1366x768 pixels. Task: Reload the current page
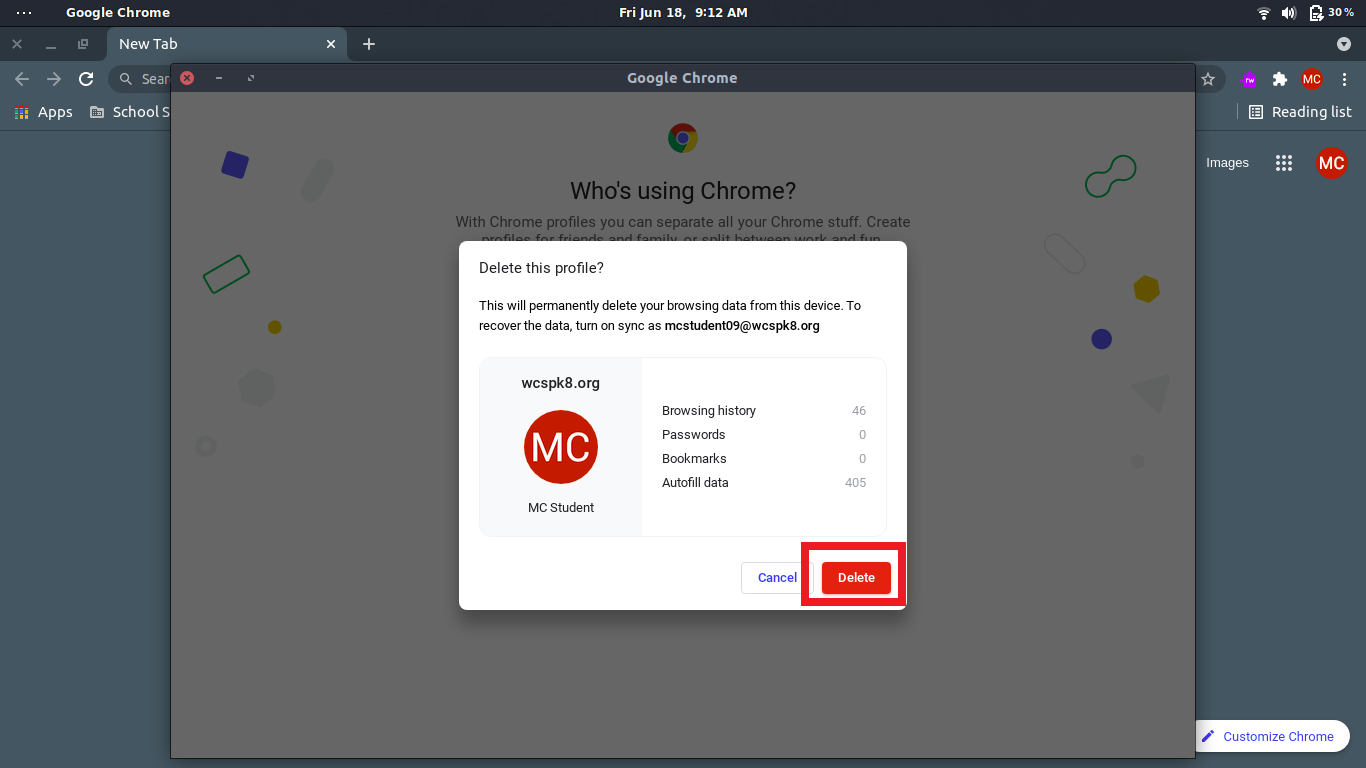pos(86,79)
